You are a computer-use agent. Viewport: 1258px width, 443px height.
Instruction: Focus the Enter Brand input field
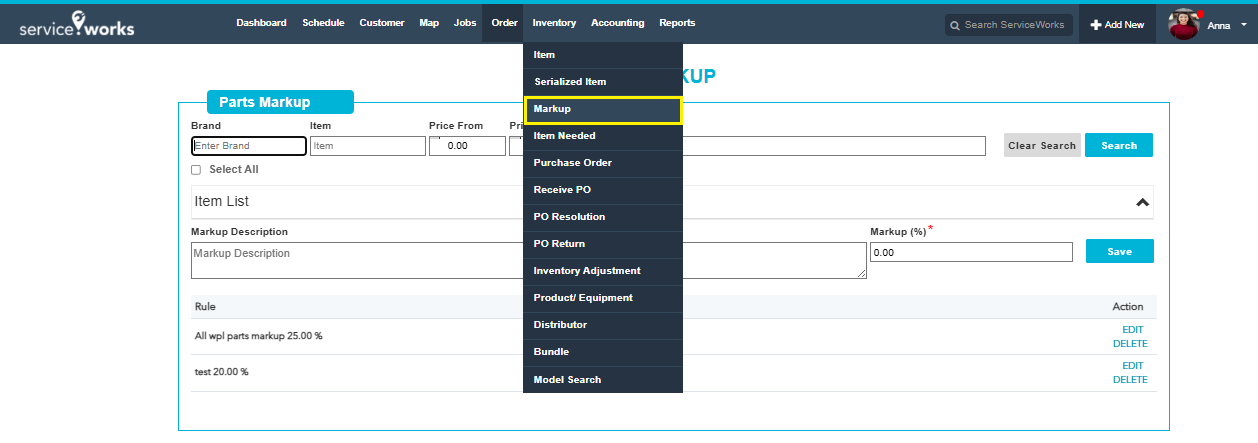[249, 146]
